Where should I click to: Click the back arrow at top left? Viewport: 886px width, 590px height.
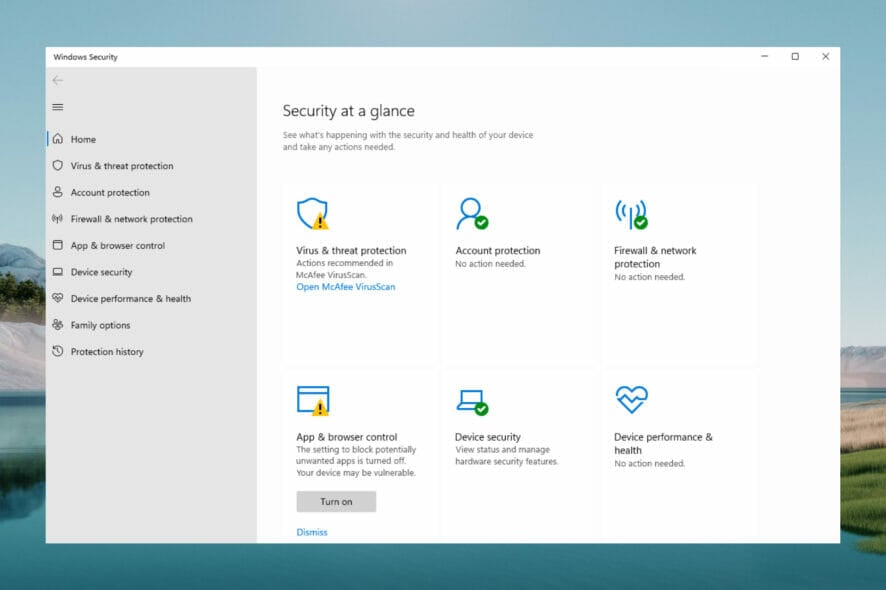coord(57,80)
